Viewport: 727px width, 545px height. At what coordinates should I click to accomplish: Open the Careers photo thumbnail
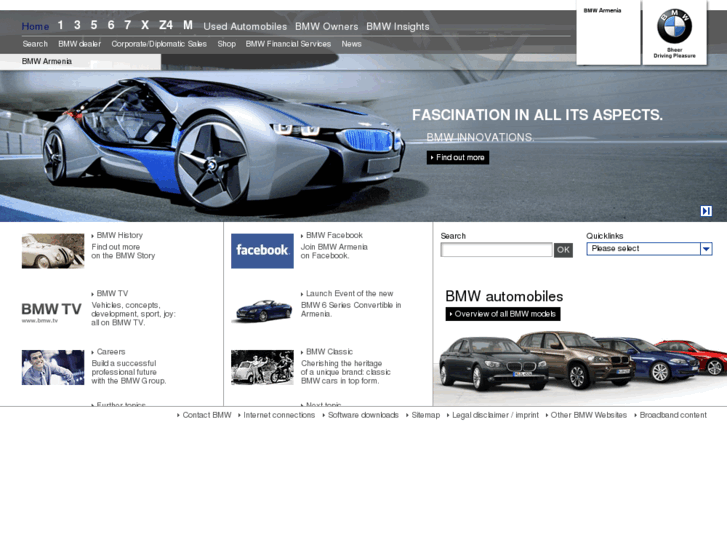point(53,367)
